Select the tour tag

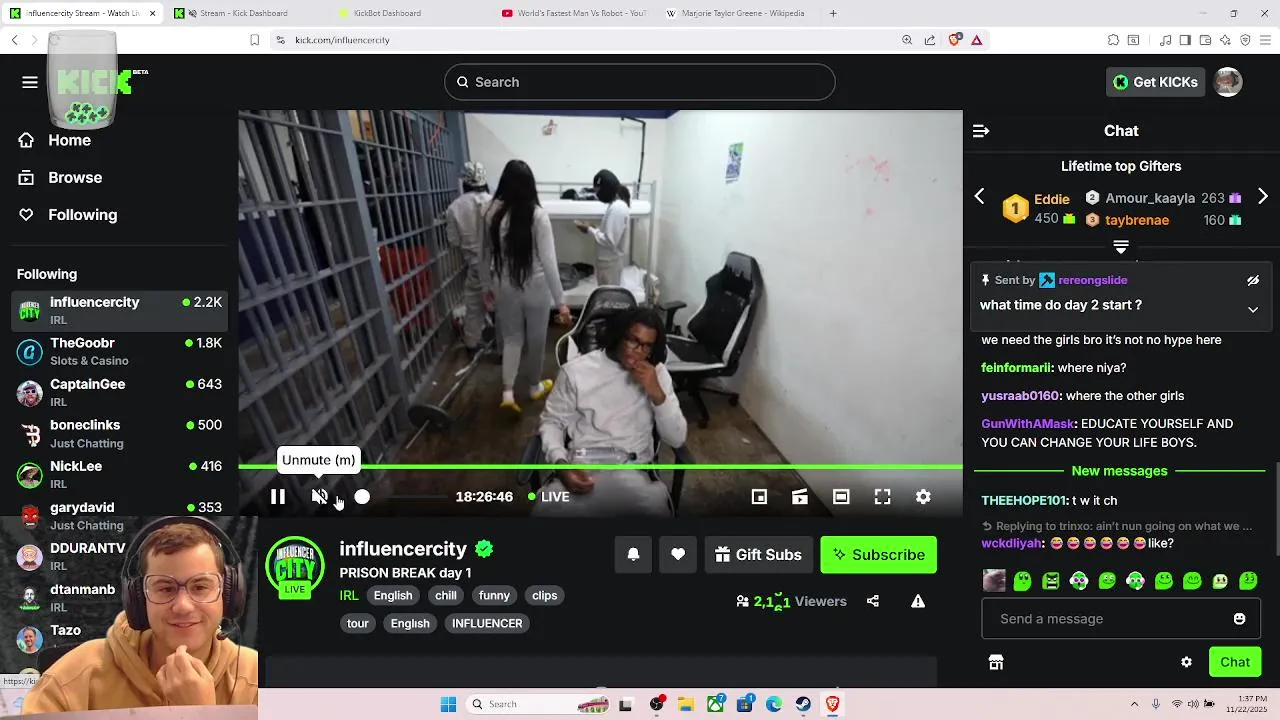pyautogui.click(x=358, y=623)
